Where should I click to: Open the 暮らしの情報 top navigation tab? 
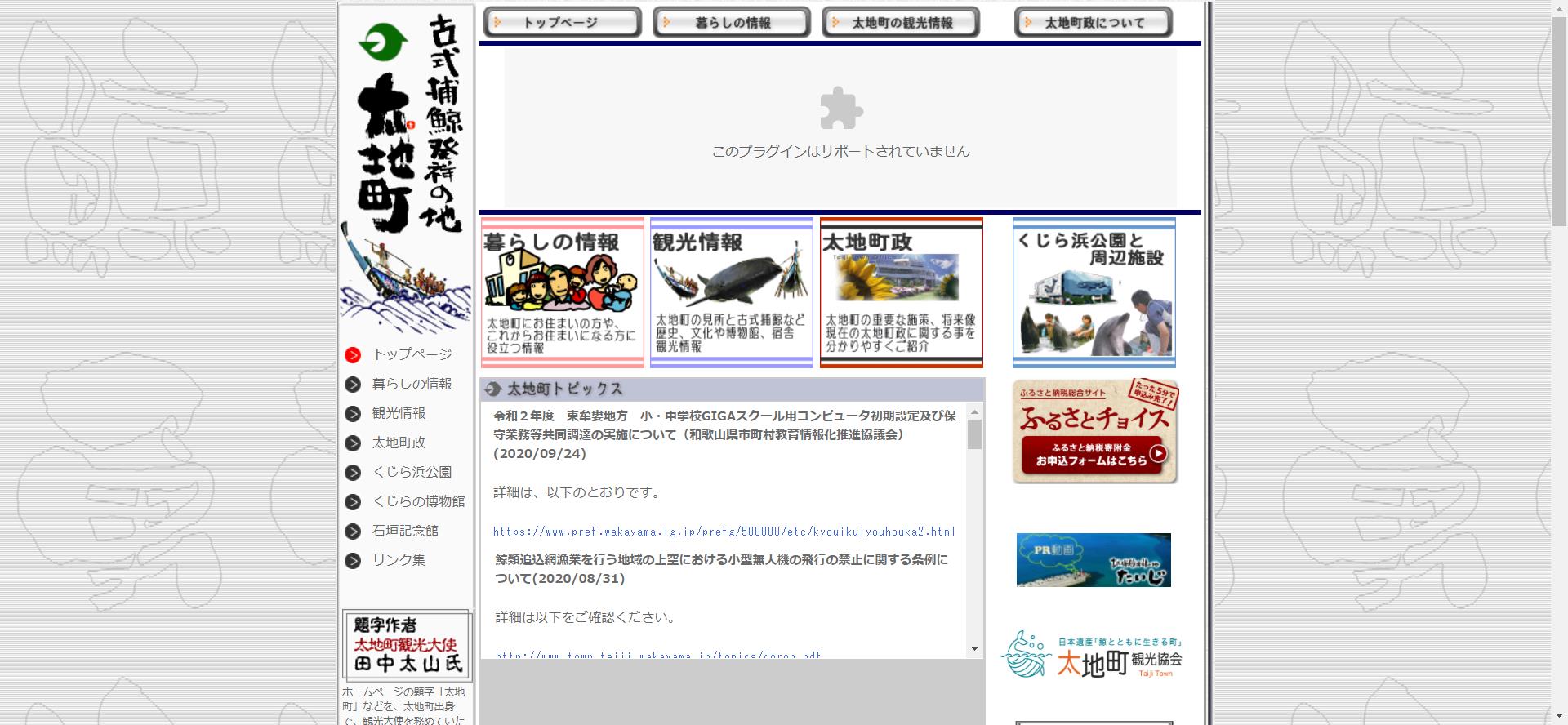[x=731, y=23]
